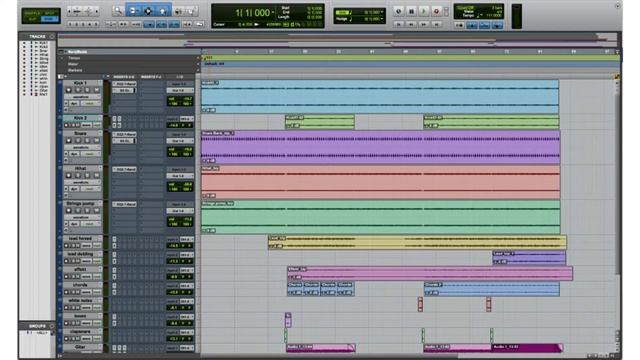Select the Trim tool
Image resolution: width=640 pixels, height=360 pixels.
click(x=133, y=11)
